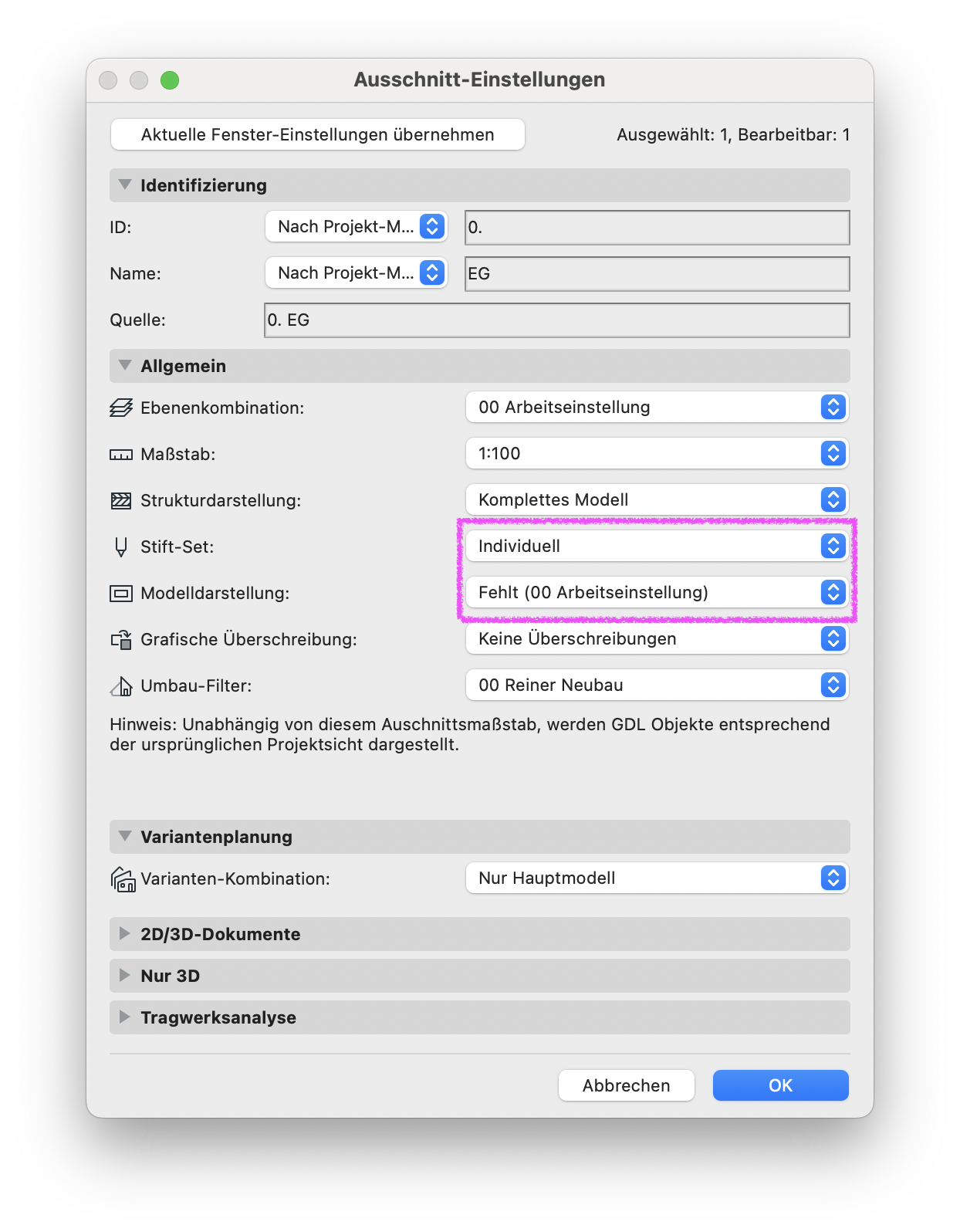This screenshot has width=960, height=1232.
Task: Click the Stift-Set pen icon
Action: click(121, 547)
